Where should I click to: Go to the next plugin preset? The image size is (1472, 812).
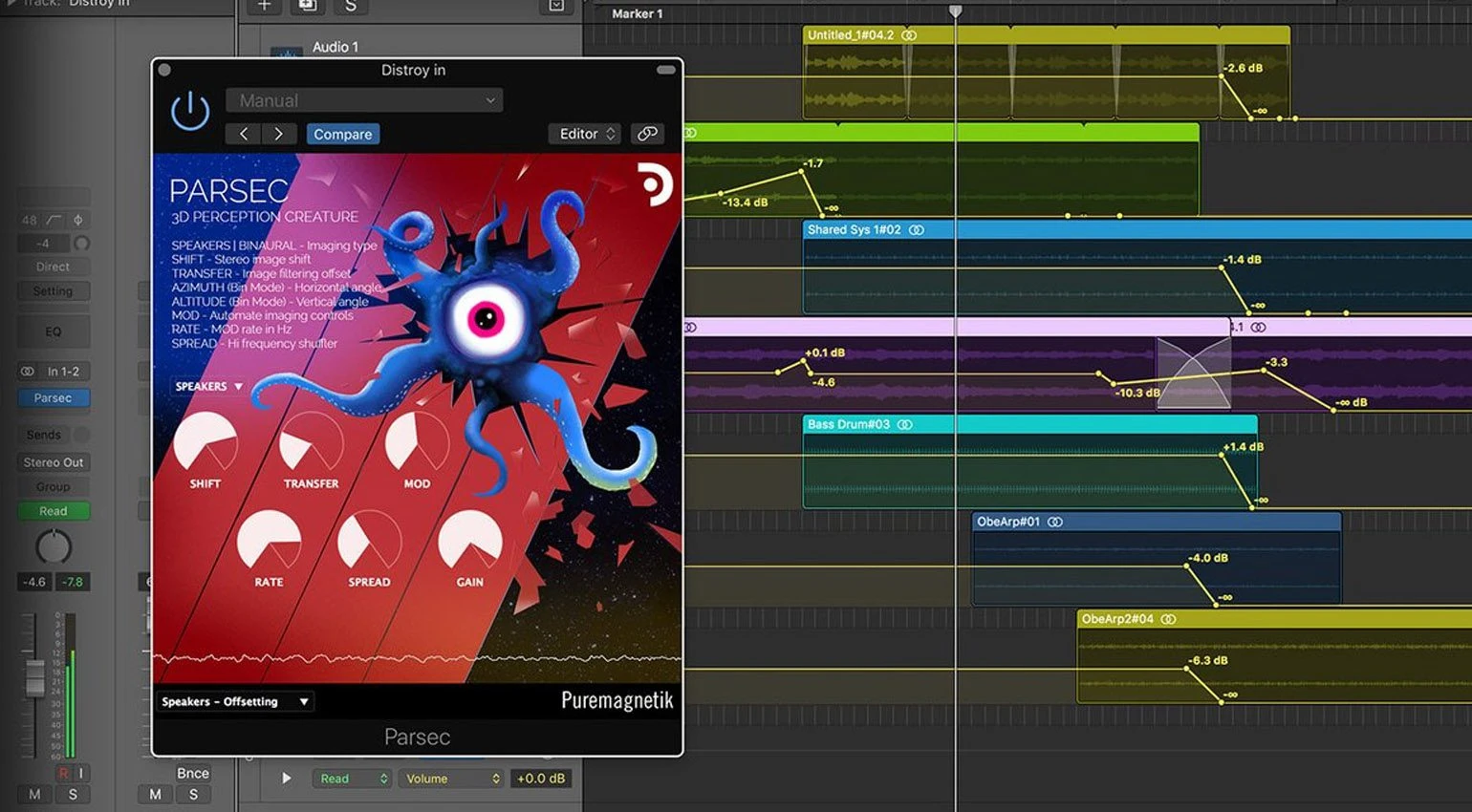click(x=278, y=134)
